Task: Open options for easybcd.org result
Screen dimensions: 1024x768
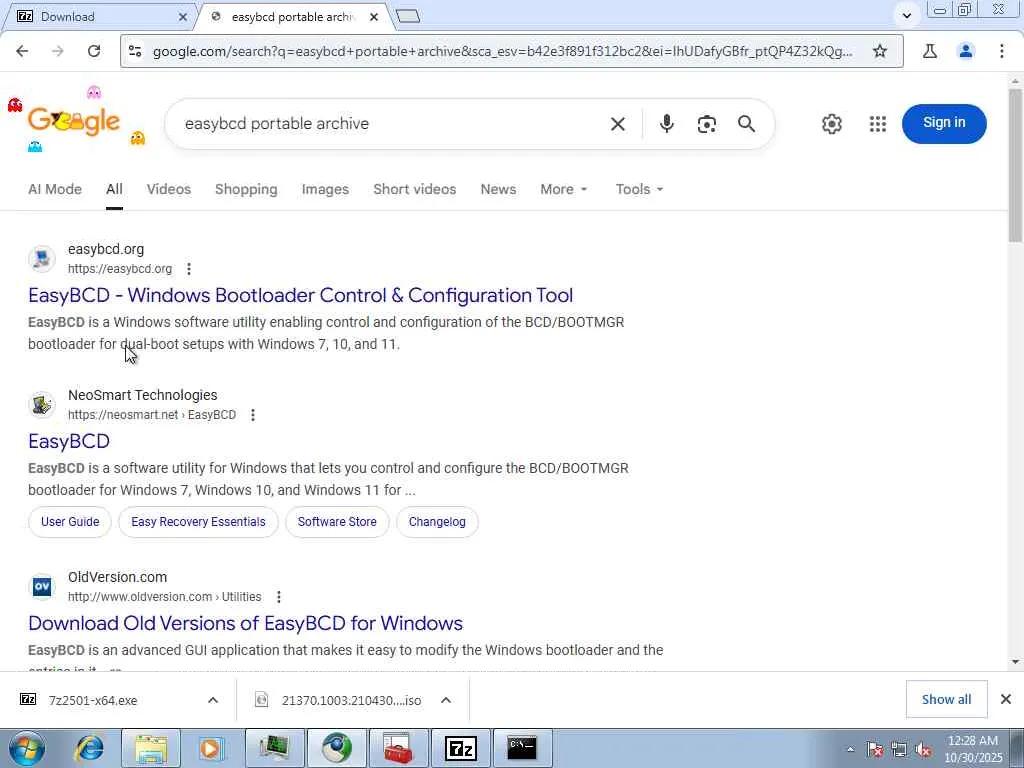Action: click(189, 269)
